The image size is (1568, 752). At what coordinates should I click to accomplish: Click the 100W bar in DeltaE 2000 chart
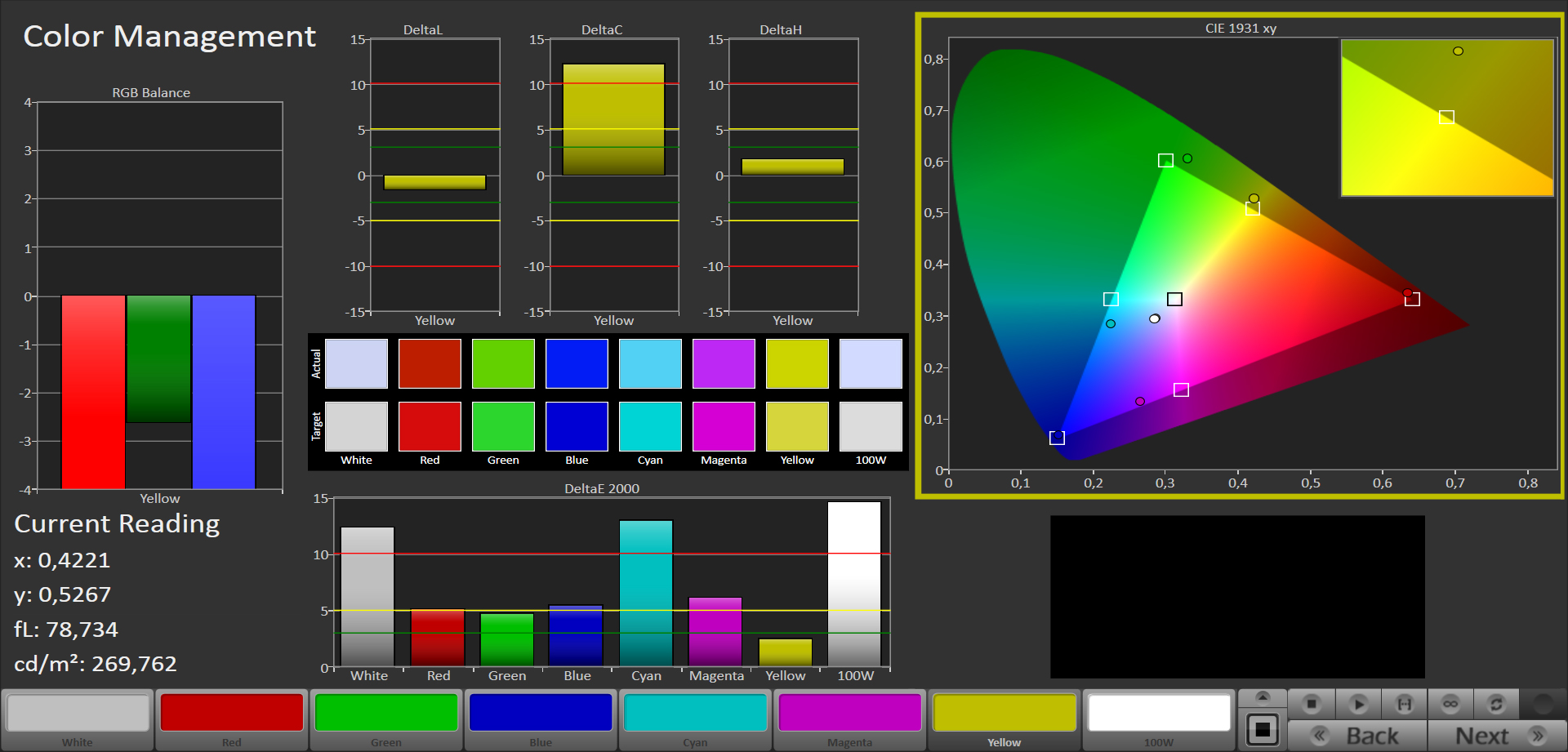855,584
